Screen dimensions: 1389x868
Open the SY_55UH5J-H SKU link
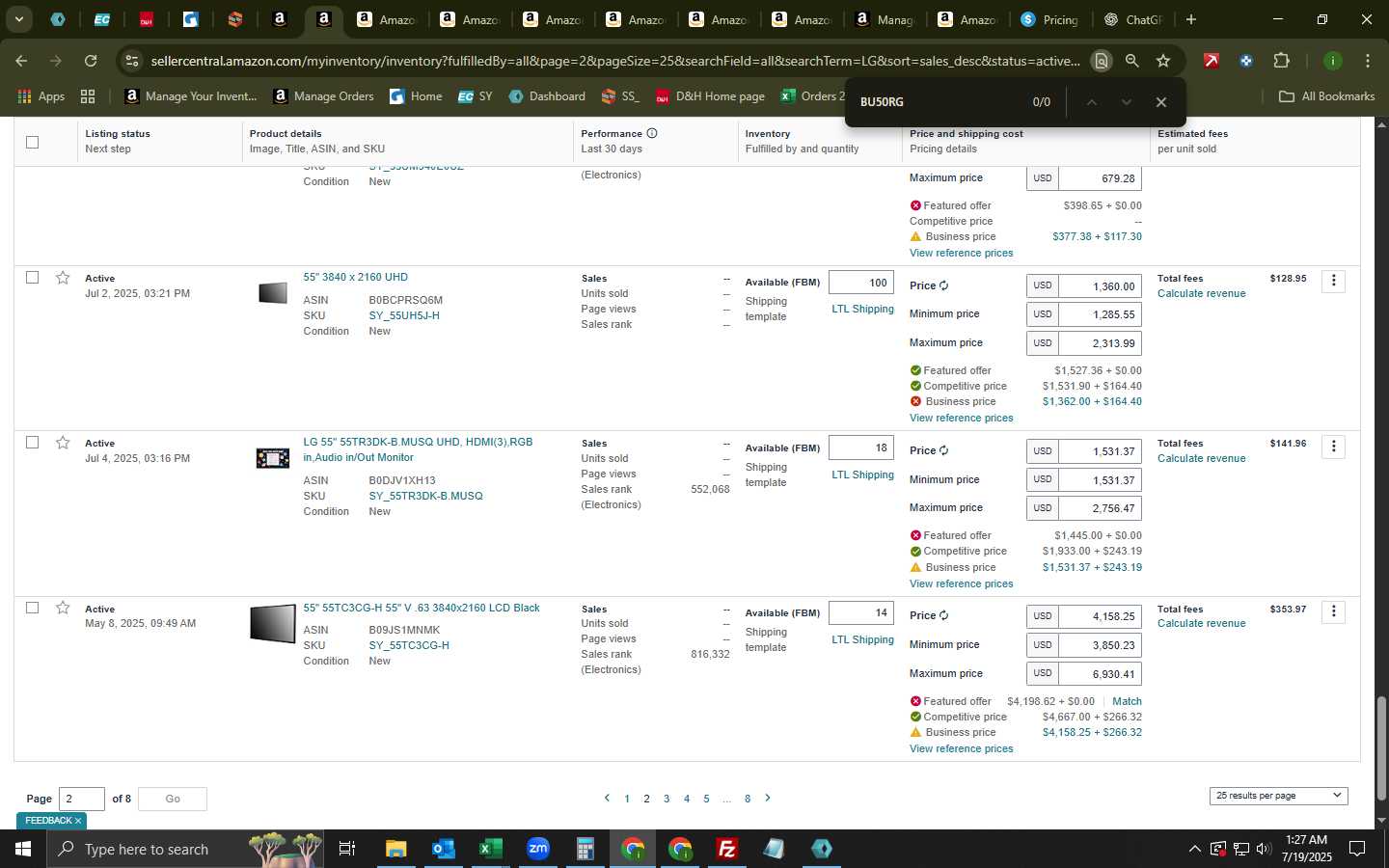coord(404,315)
